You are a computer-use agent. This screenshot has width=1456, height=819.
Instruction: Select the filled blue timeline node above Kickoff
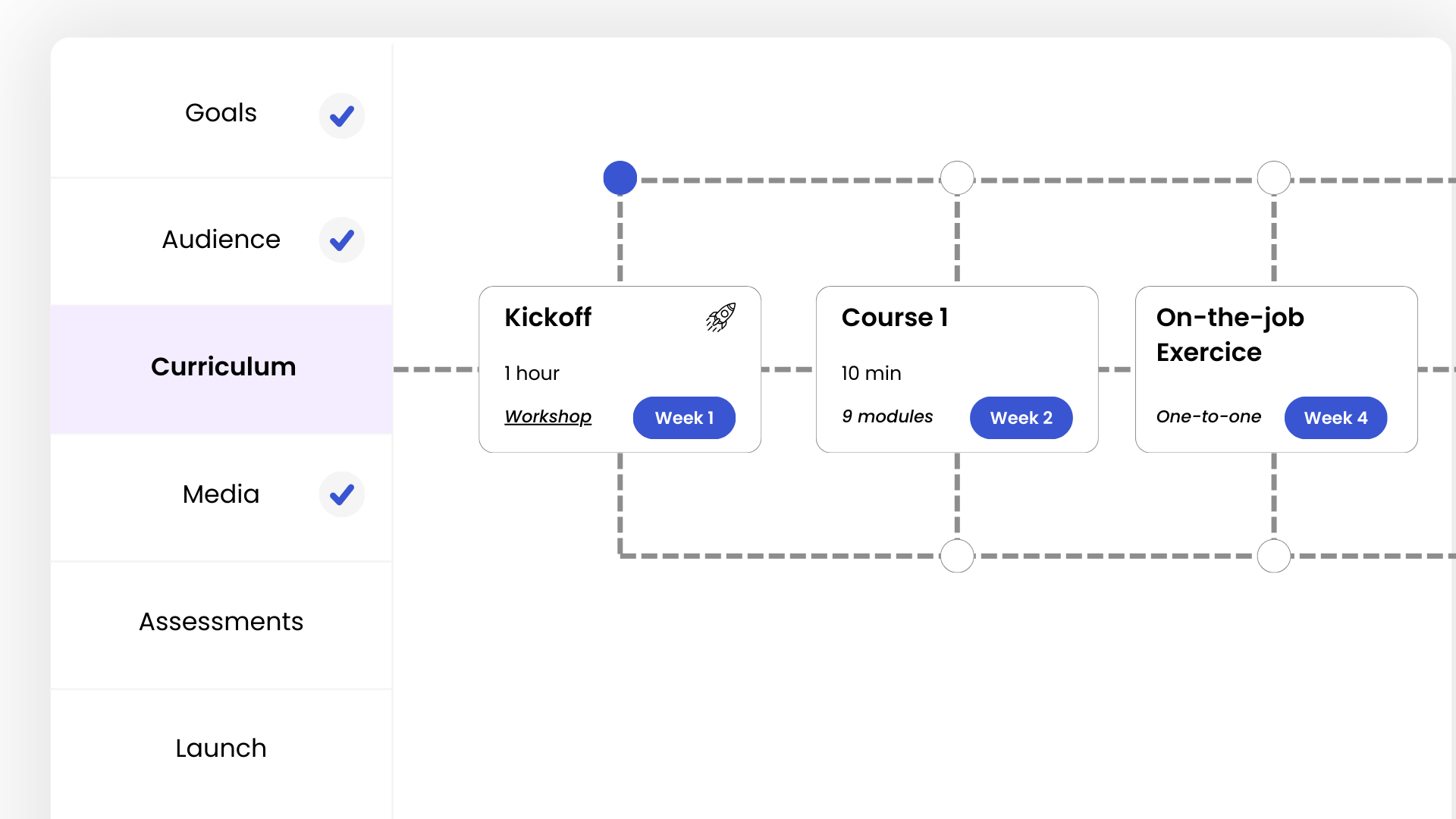[620, 177]
